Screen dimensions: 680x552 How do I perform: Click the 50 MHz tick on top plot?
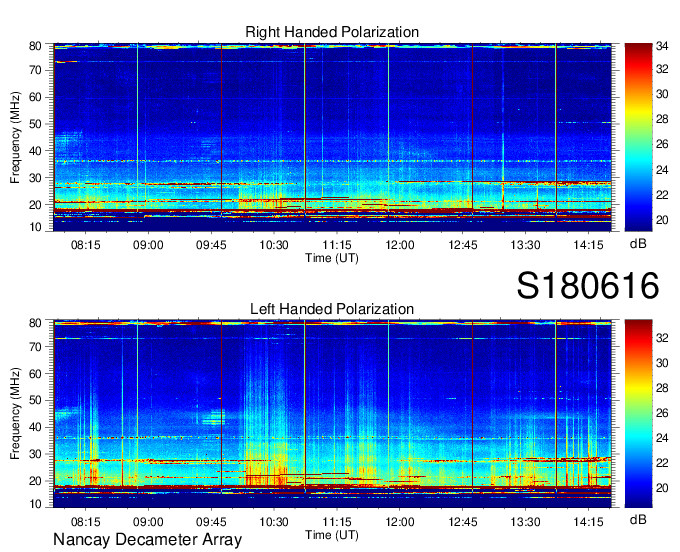[x=35, y=124]
